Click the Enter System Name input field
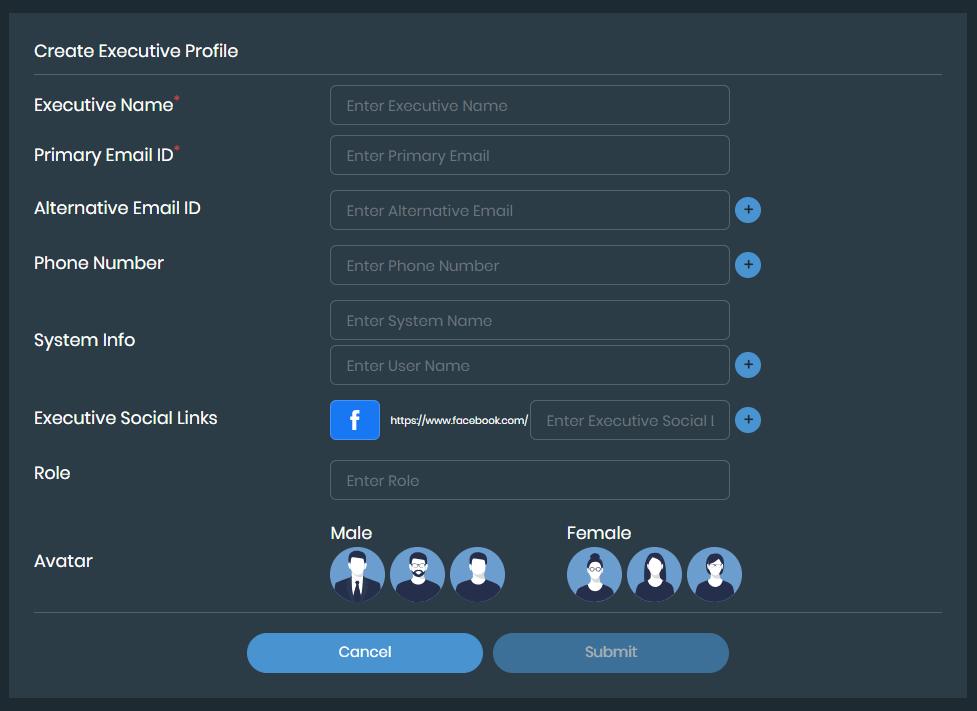 click(x=529, y=320)
